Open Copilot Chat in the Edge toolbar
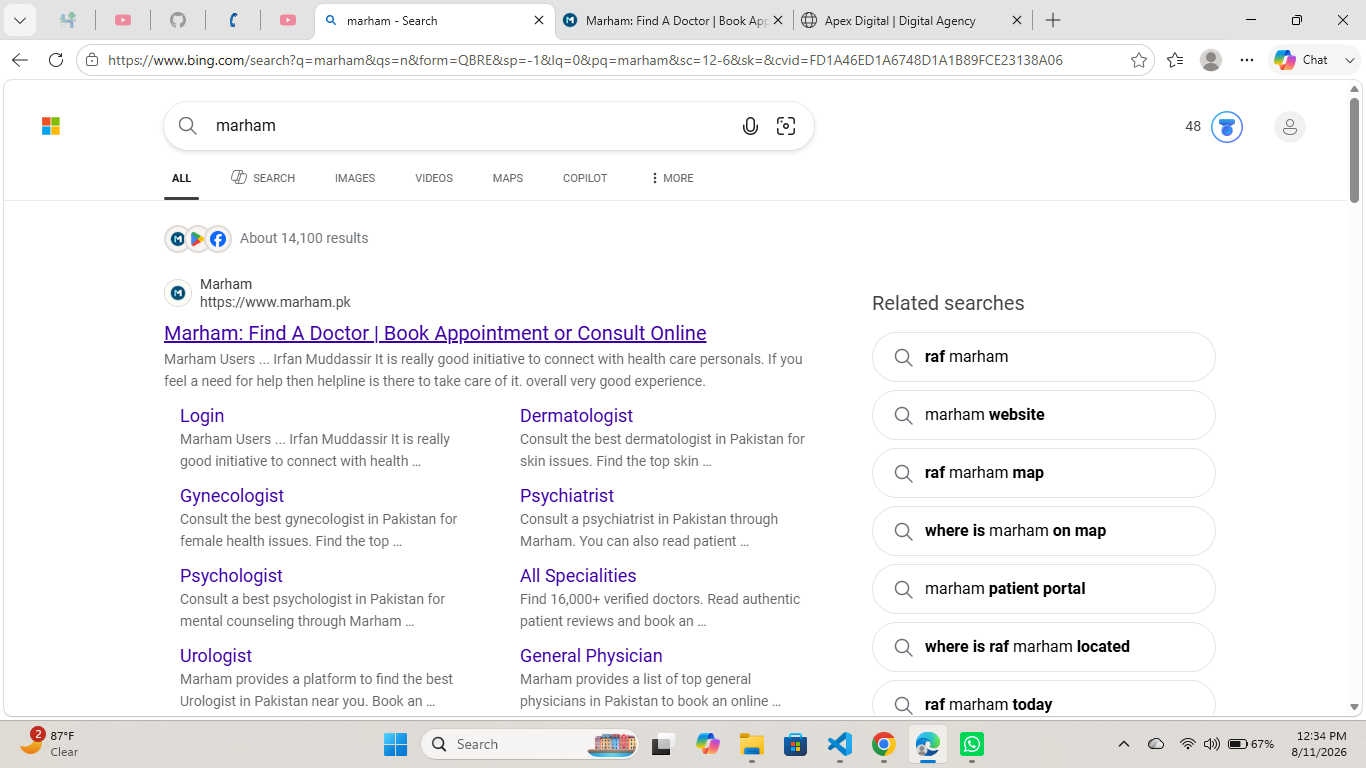The width and height of the screenshot is (1366, 768). coord(1301,60)
